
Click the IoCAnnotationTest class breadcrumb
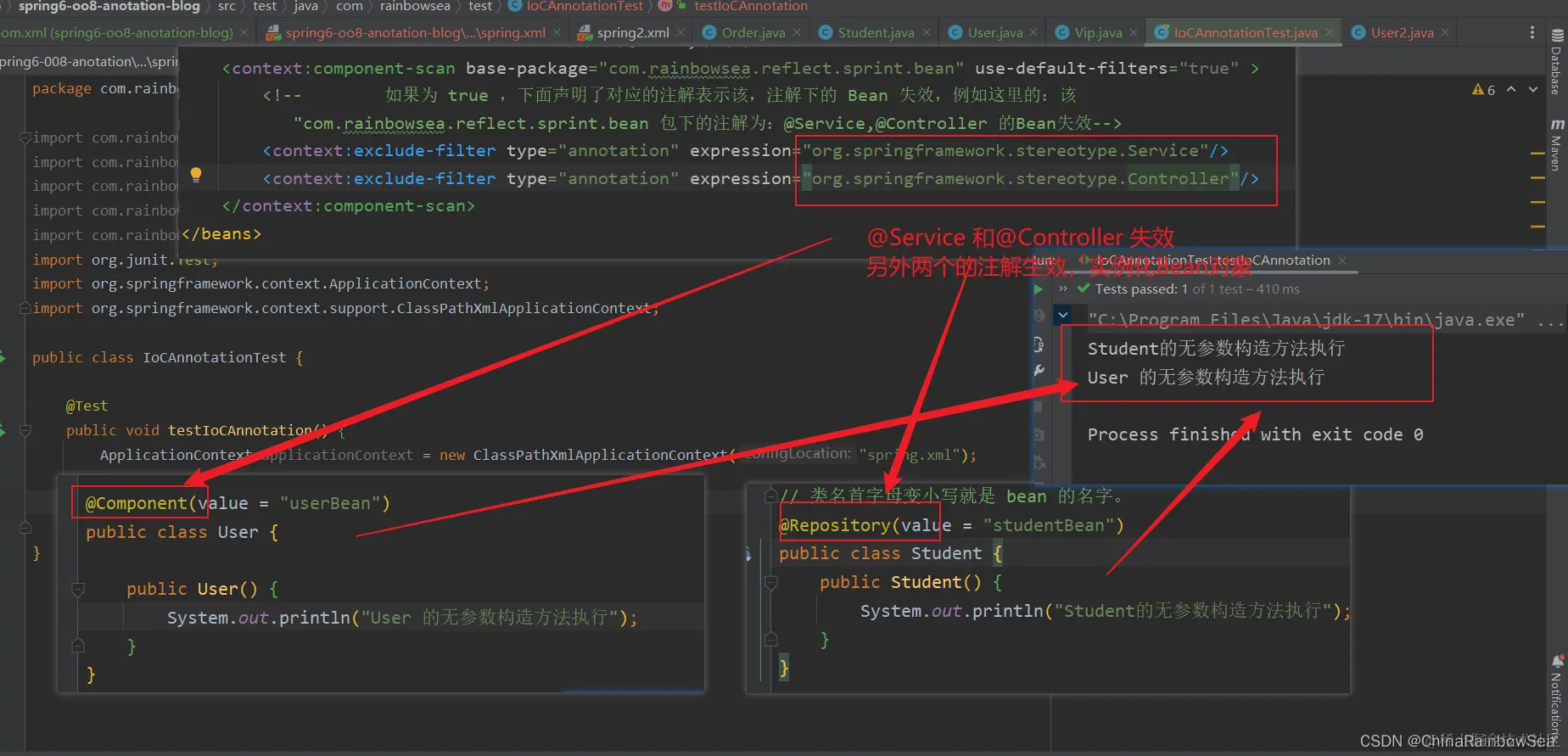[x=576, y=6]
